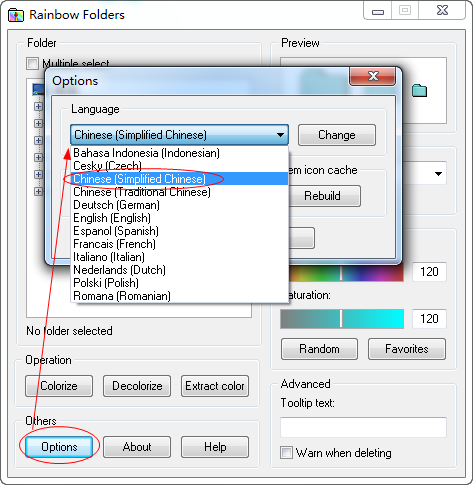Click the saturation slider bar

tap(342, 319)
